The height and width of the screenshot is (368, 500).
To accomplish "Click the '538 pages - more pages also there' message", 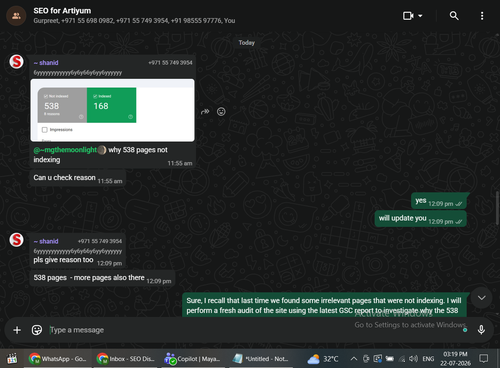I will click(102, 278).
